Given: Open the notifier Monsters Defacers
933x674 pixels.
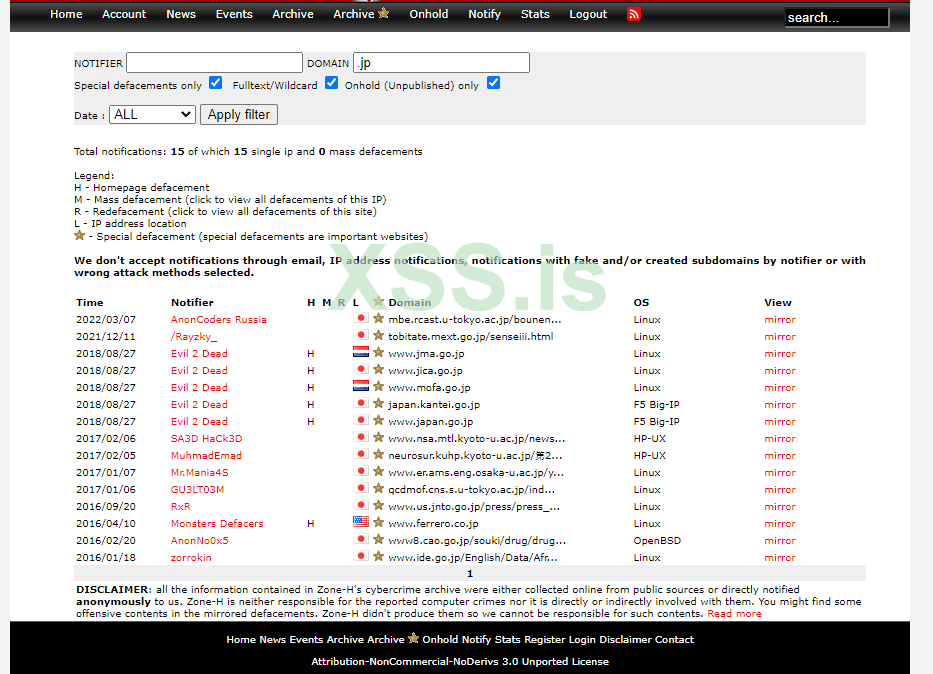Looking at the screenshot, I should tap(217, 523).
